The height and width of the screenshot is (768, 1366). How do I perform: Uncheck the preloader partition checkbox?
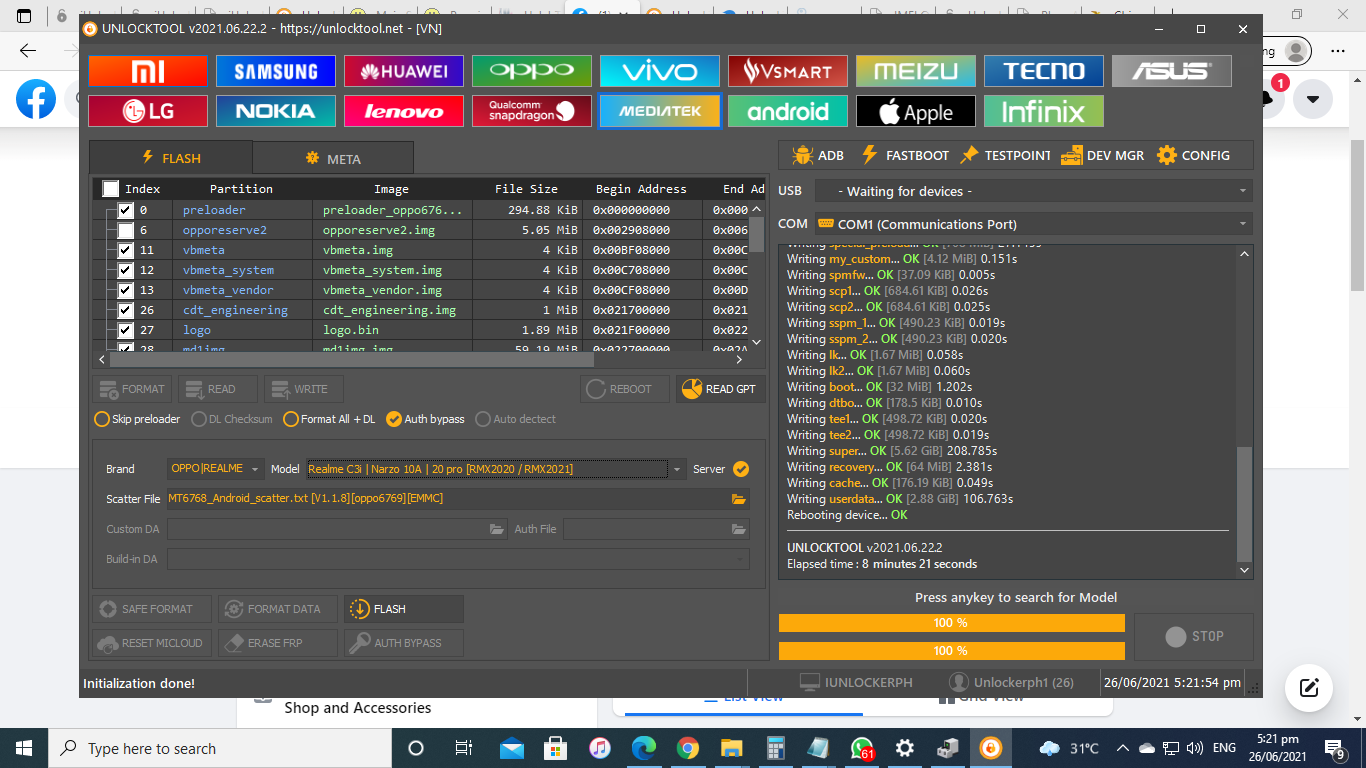point(125,210)
